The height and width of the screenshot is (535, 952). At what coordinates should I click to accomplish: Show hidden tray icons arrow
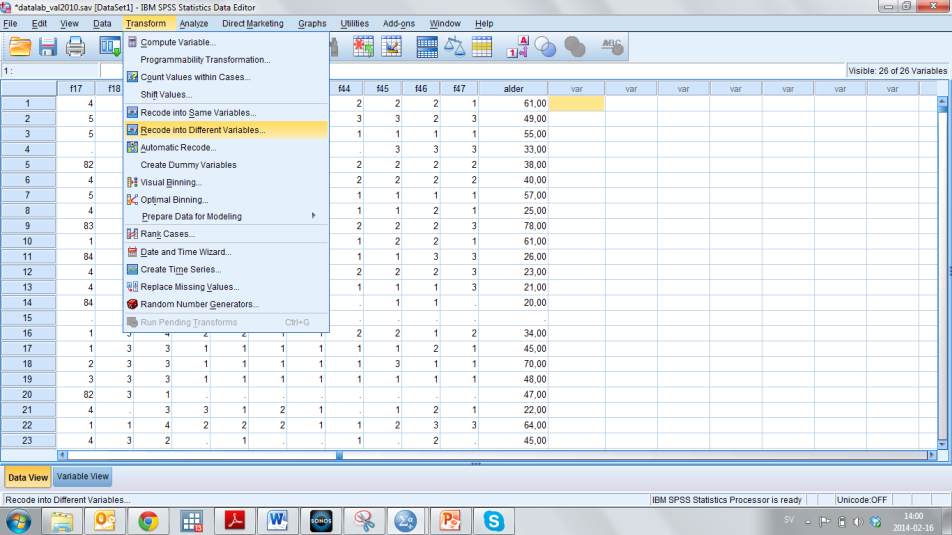point(808,521)
